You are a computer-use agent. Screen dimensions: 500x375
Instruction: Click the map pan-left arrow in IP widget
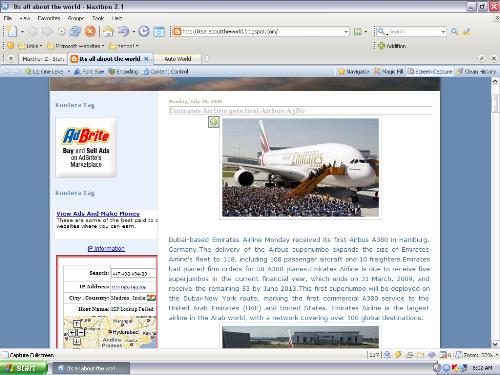coord(72,332)
